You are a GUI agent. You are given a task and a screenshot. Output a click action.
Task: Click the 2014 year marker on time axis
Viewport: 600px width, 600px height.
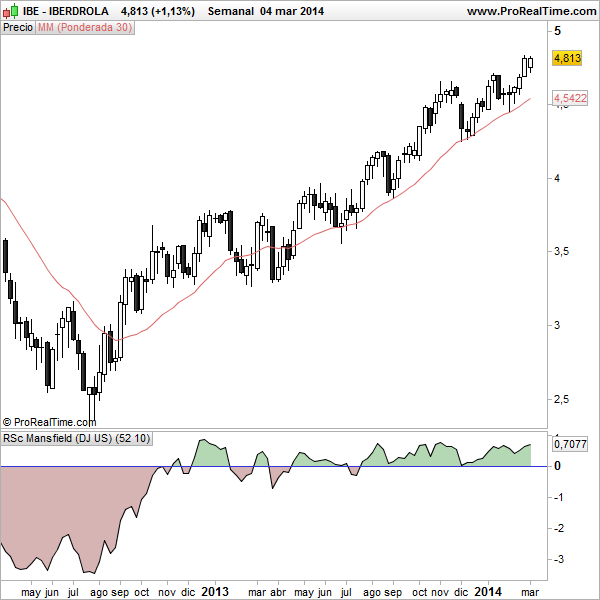coord(488,592)
